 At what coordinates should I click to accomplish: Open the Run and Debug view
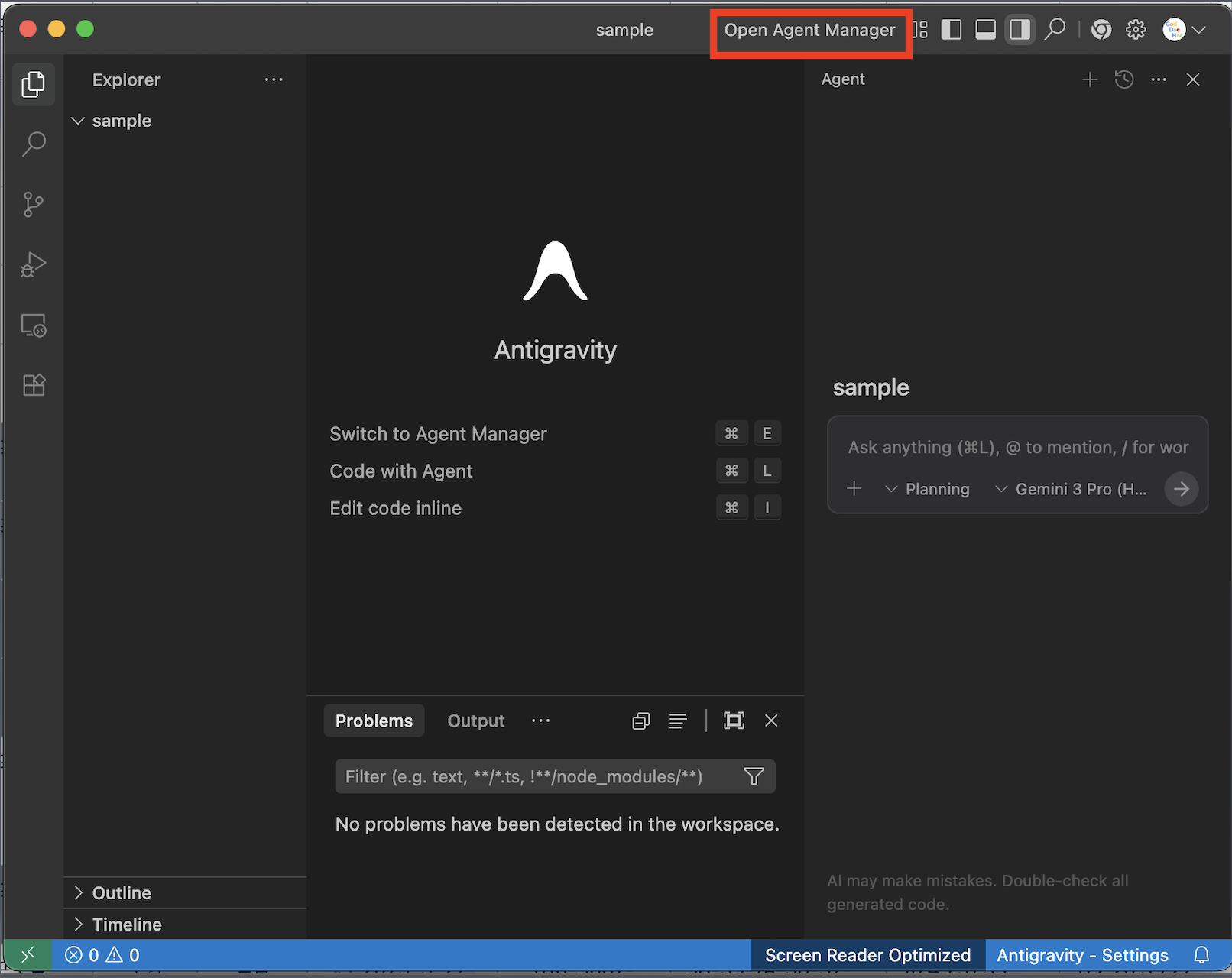pyautogui.click(x=34, y=264)
